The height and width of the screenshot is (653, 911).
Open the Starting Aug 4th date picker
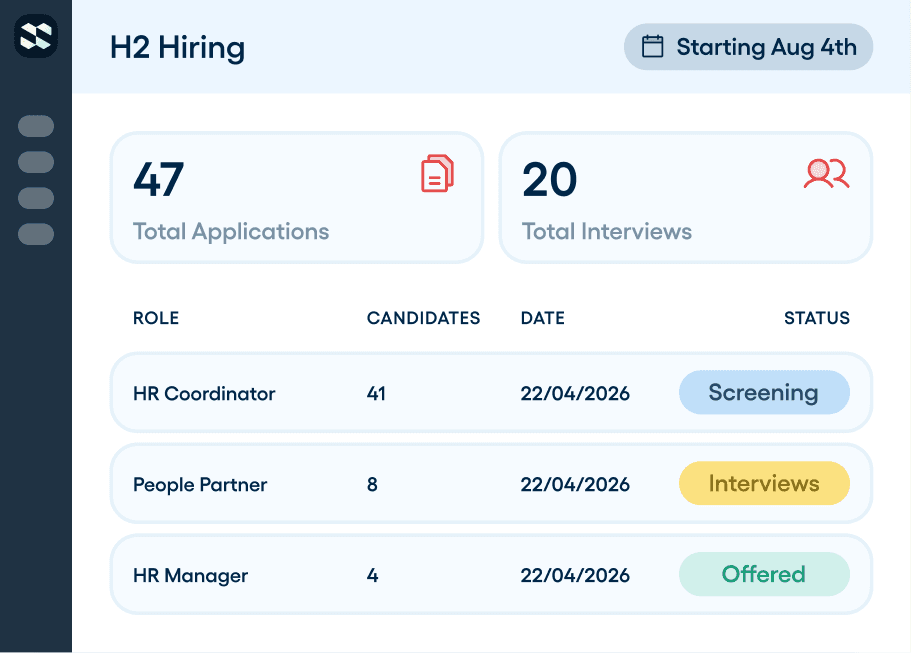(x=748, y=46)
